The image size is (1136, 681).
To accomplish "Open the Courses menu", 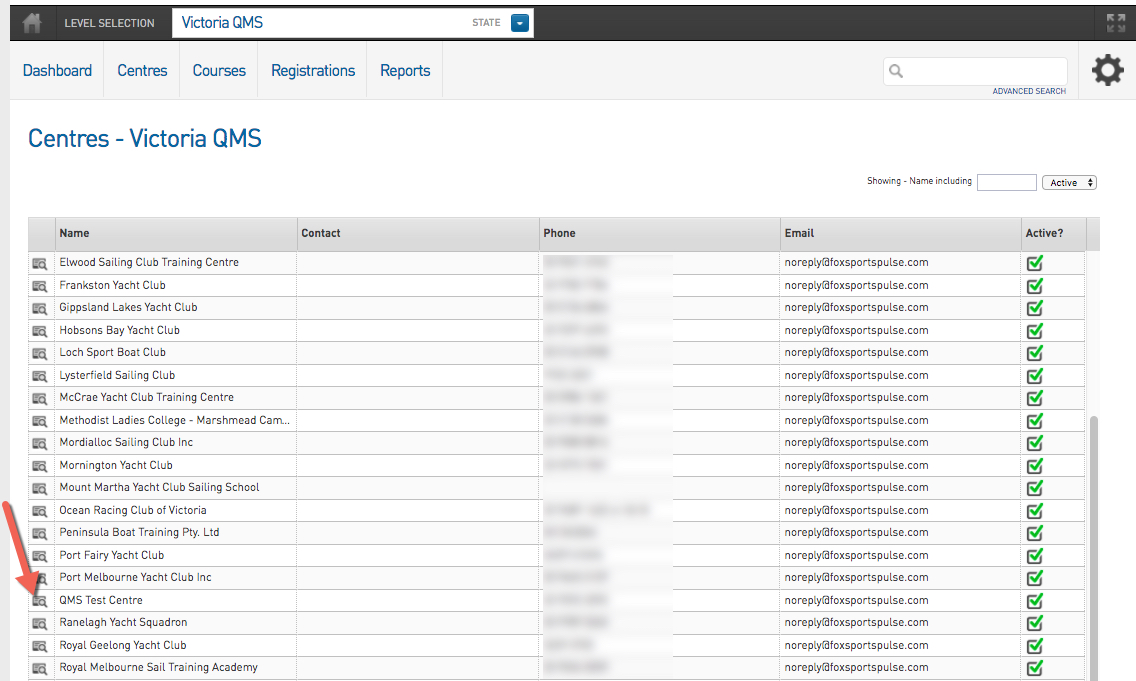I will point(219,70).
